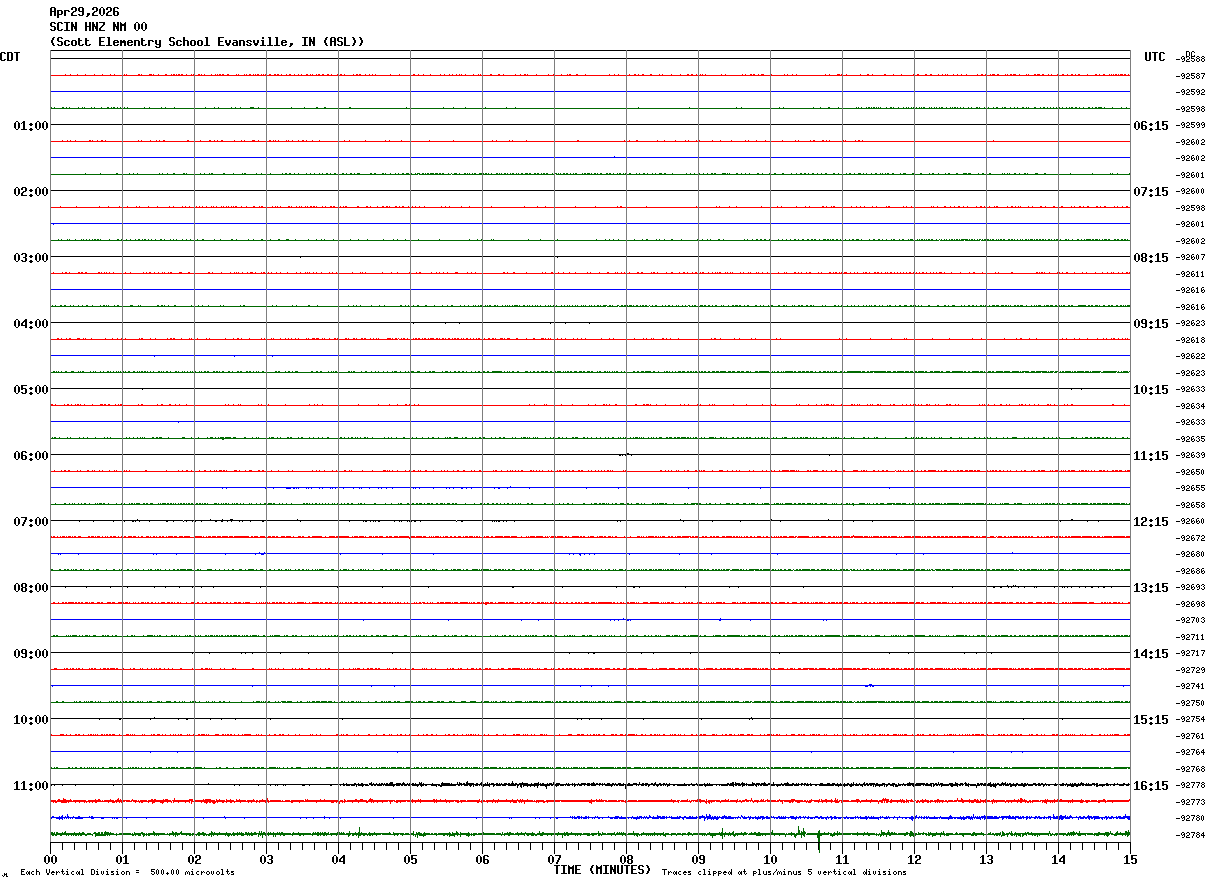Click the TIME (MINUTES) axis title
The width and height of the screenshot is (1210, 886).
coord(602,870)
